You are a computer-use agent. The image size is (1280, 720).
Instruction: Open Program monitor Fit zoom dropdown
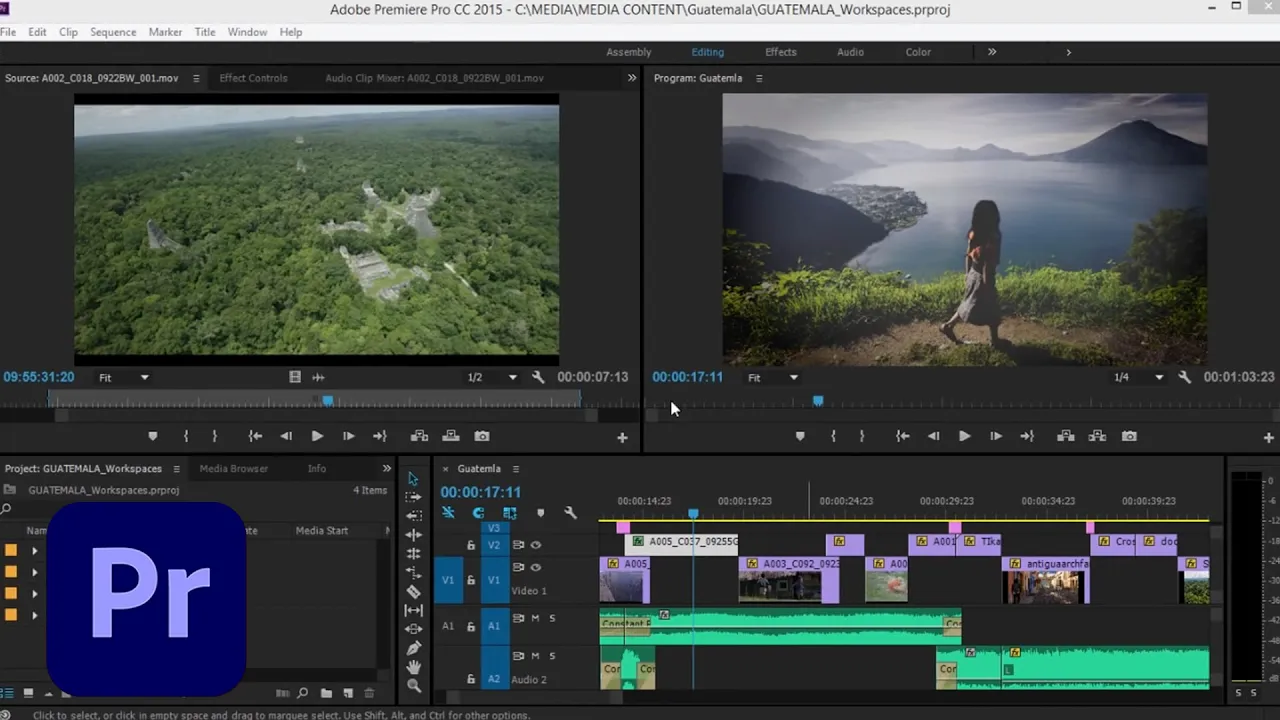tap(773, 377)
